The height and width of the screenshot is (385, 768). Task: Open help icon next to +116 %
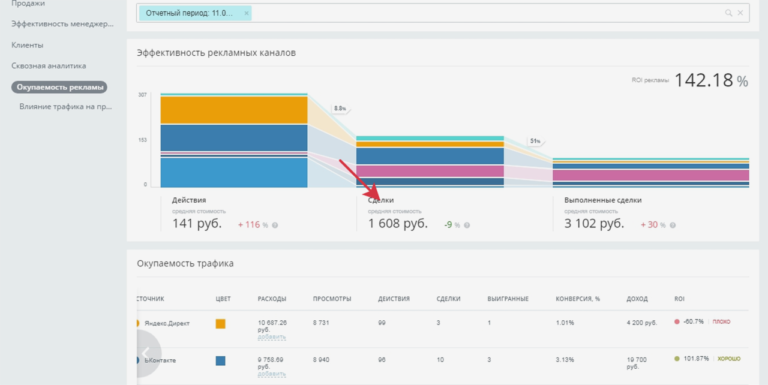[275, 225]
